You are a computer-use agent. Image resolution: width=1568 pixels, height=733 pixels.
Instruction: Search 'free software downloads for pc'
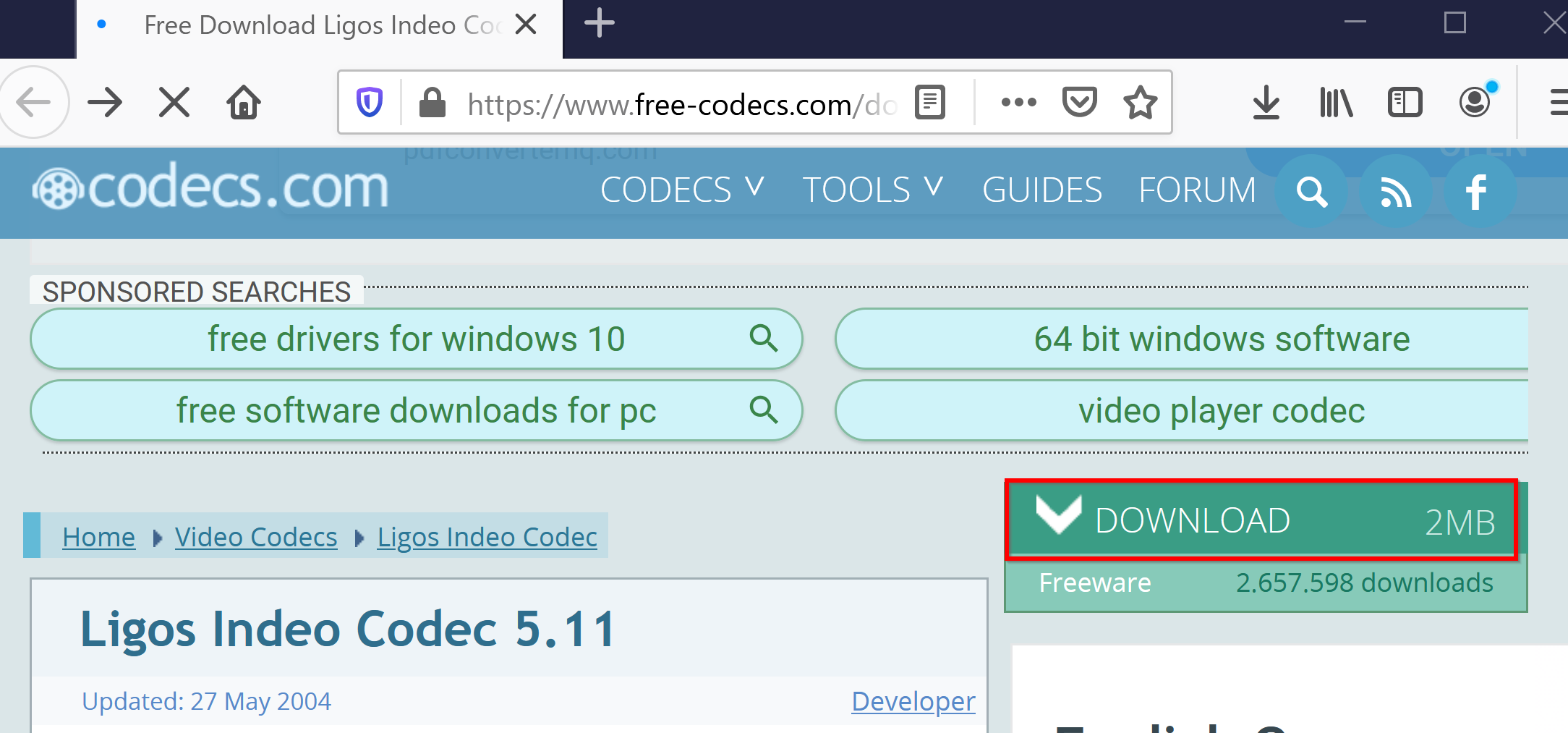coord(417,410)
